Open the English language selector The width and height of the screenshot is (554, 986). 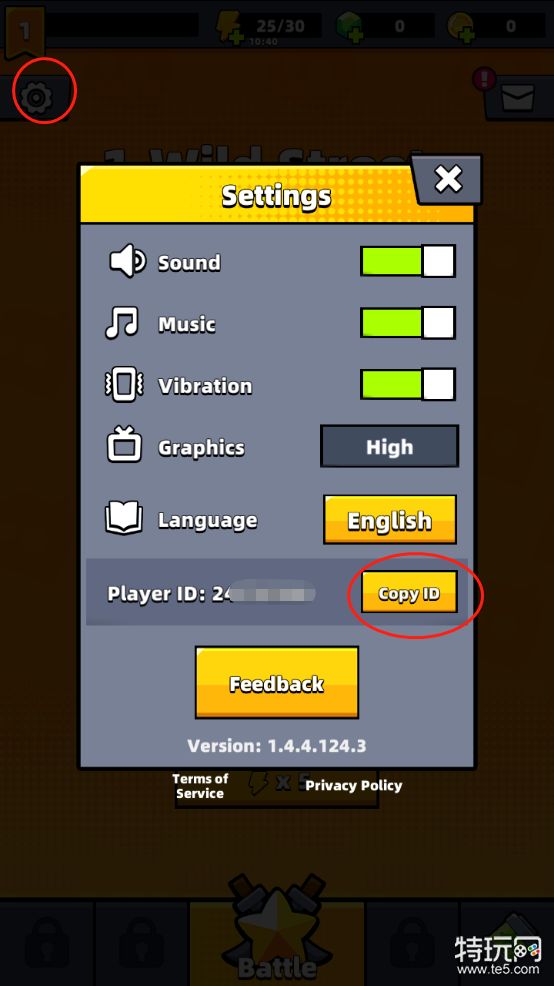coord(390,520)
